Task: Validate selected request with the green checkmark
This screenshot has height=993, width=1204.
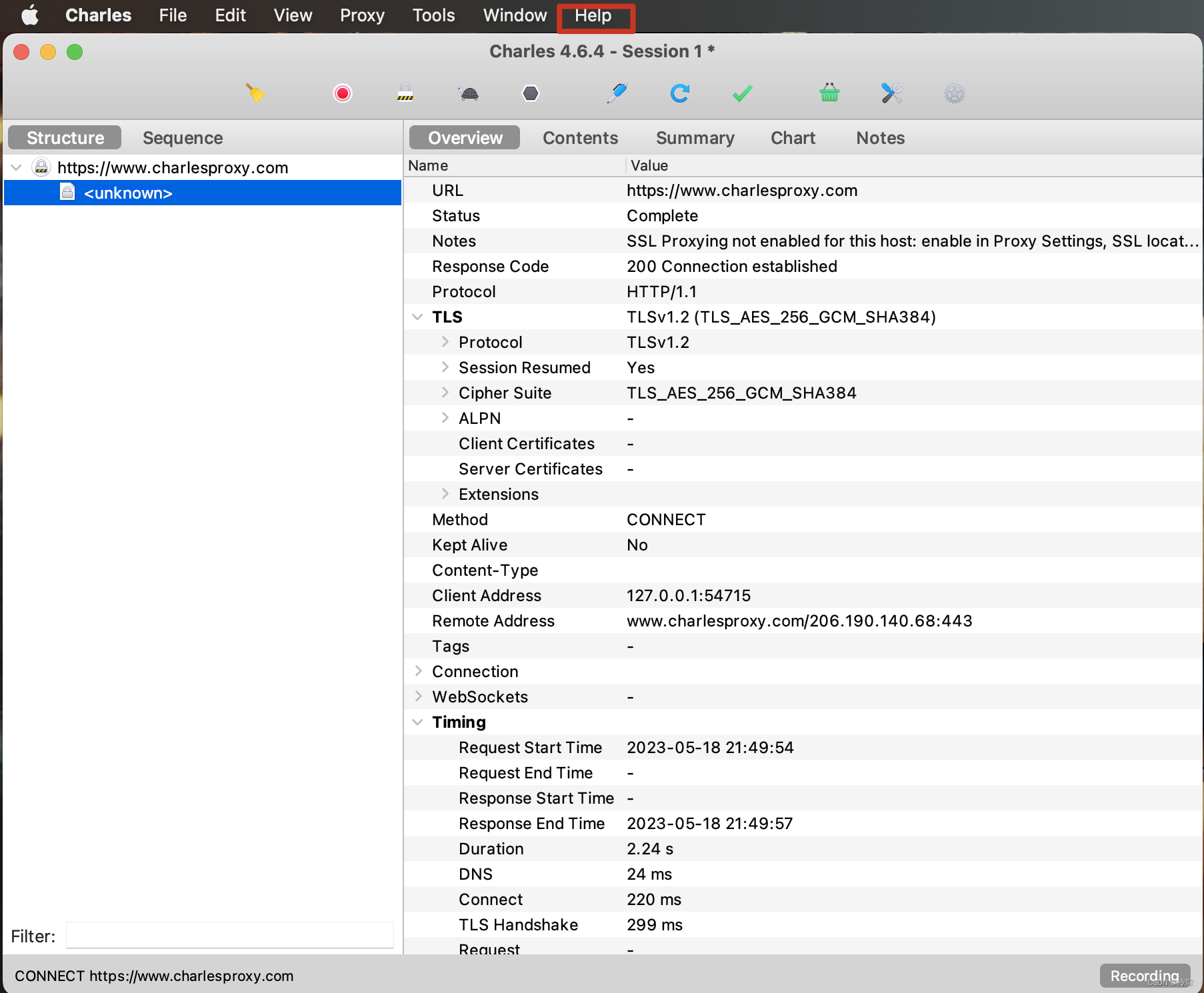Action: [x=743, y=93]
